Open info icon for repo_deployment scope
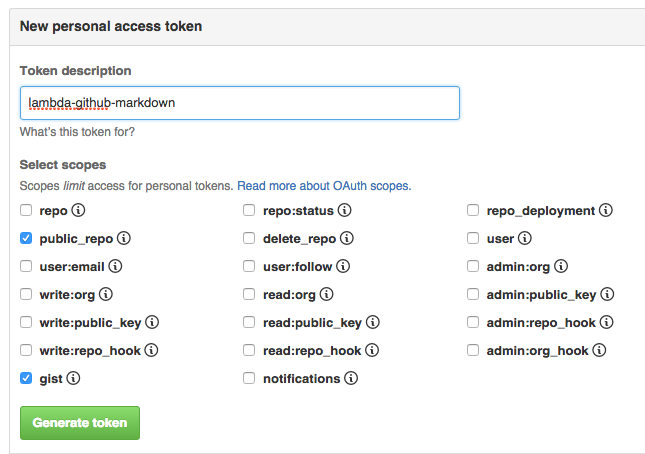 (x=606, y=211)
